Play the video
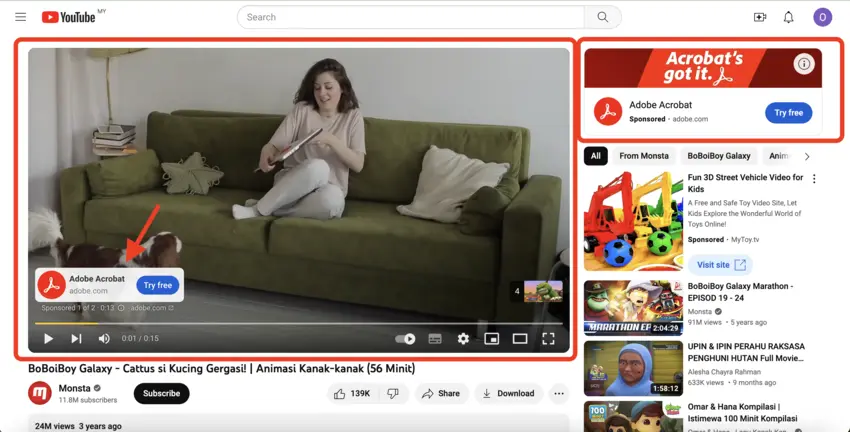This screenshot has width=850, height=432. point(48,339)
